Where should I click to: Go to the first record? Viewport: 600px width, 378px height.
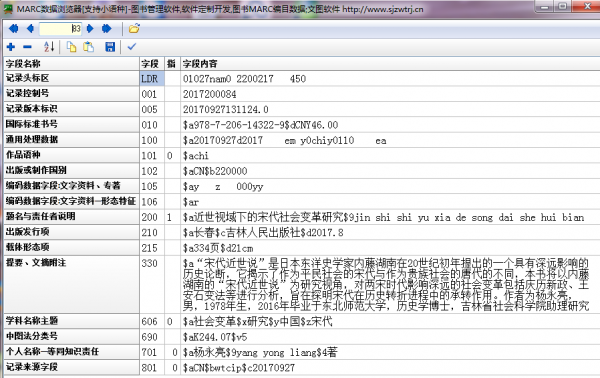(13, 28)
